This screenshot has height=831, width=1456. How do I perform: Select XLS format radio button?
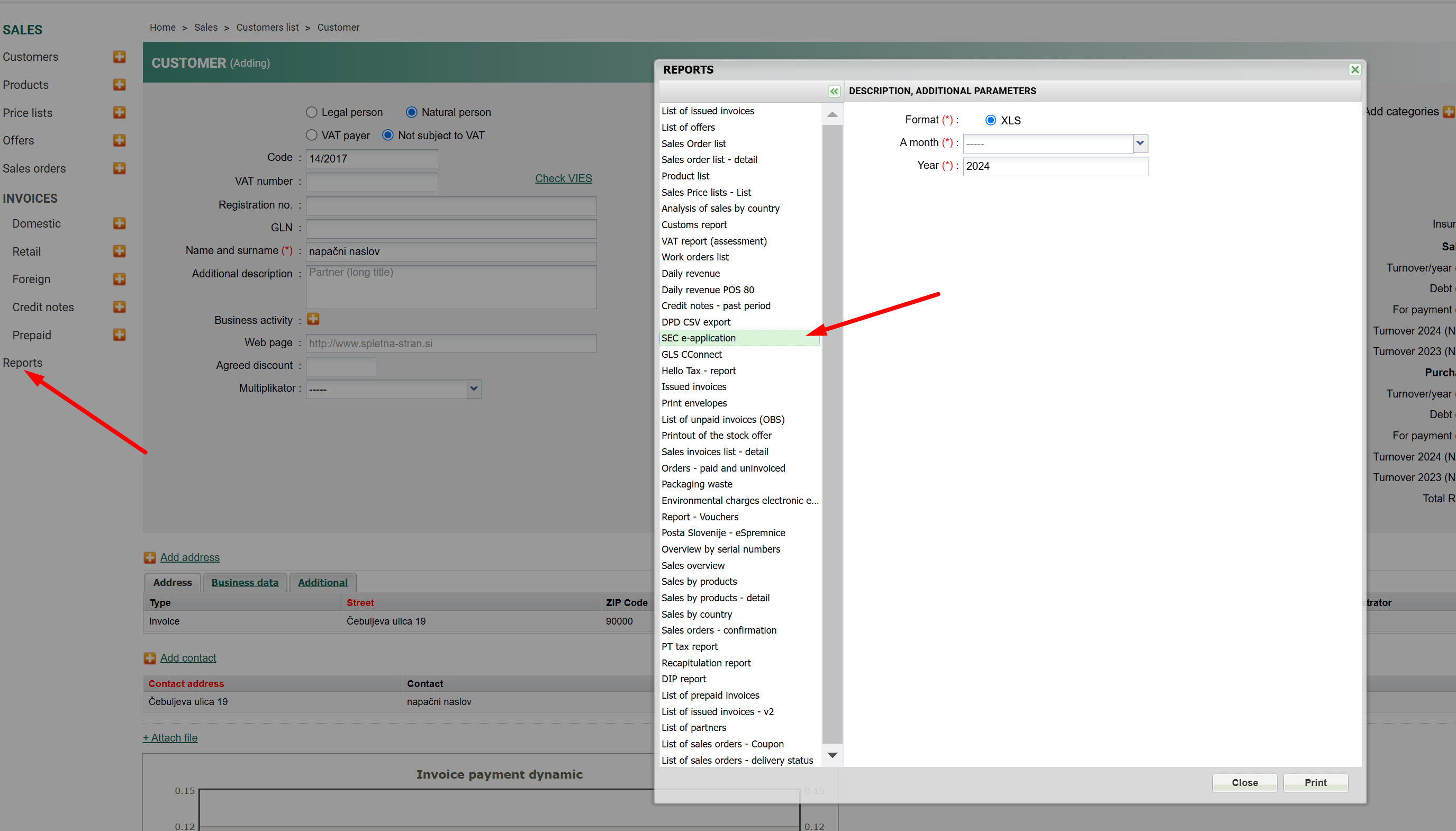click(x=990, y=121)
